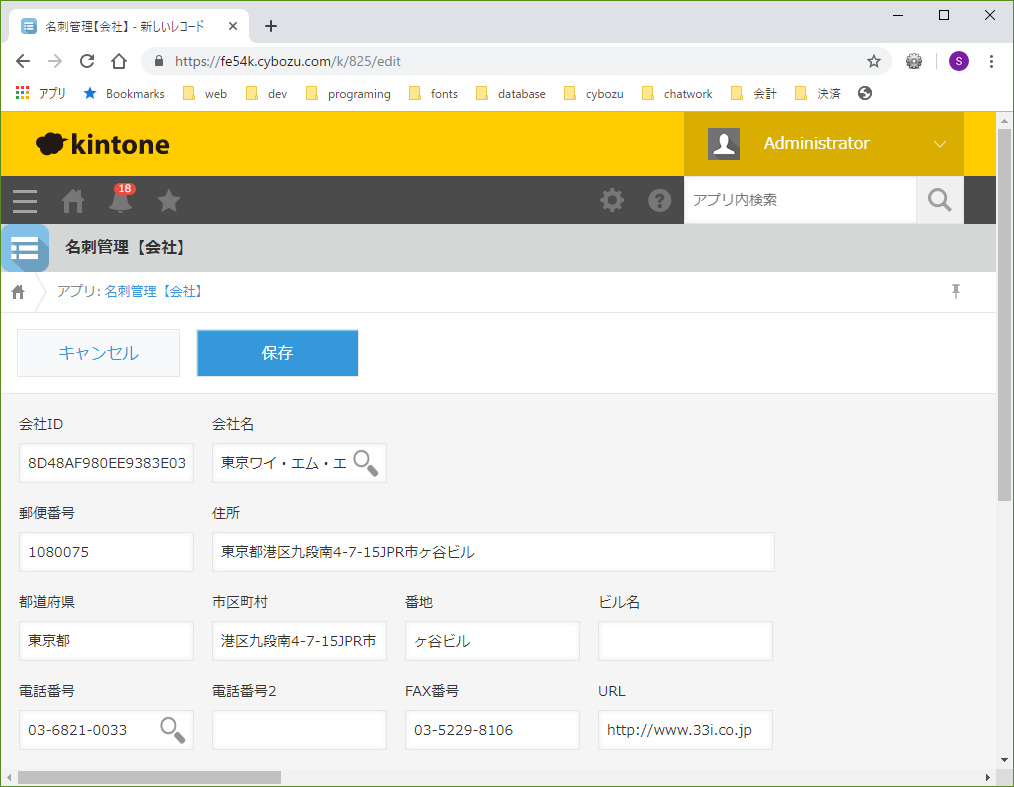Click the 会社ID input field
This screenshot has height=787, width=1014.
[x=107, y=463]
